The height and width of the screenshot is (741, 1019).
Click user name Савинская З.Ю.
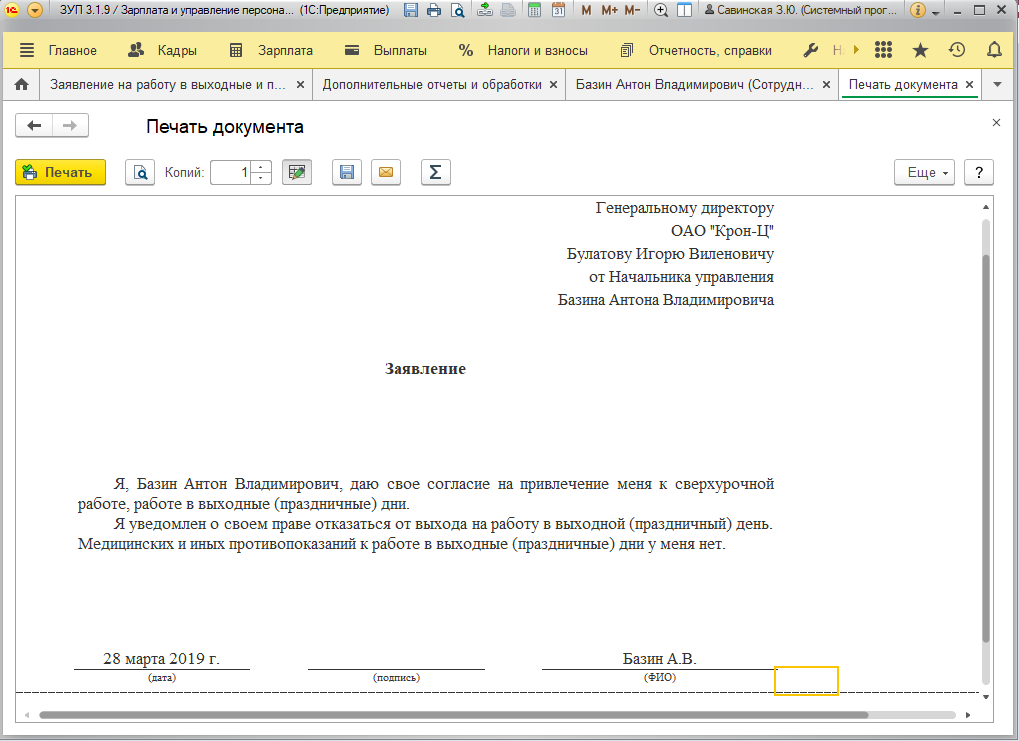coord(801,10)
